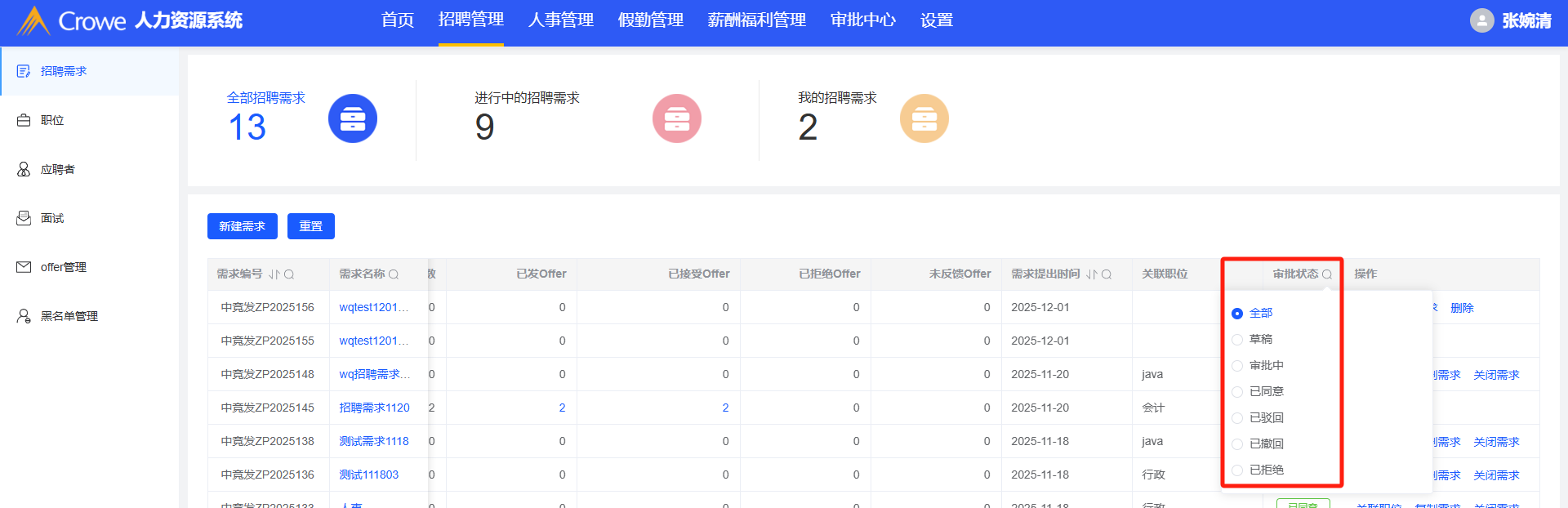Toggle sorting on the 需求编号 column

(274, 274)
